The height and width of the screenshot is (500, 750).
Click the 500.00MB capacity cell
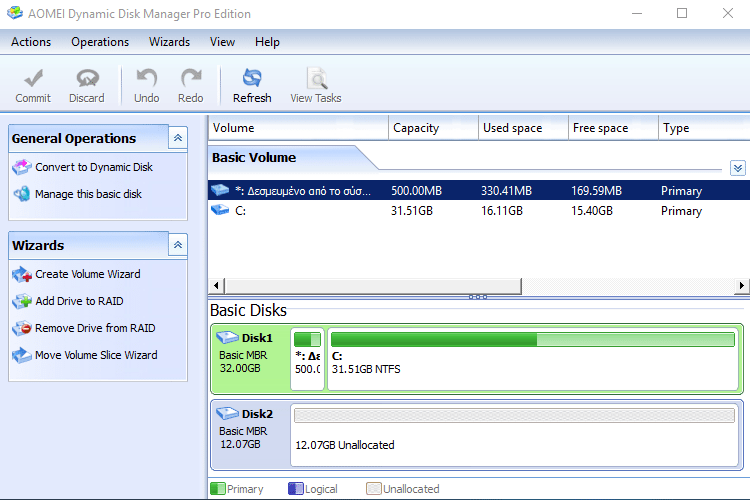click(417, 190)
